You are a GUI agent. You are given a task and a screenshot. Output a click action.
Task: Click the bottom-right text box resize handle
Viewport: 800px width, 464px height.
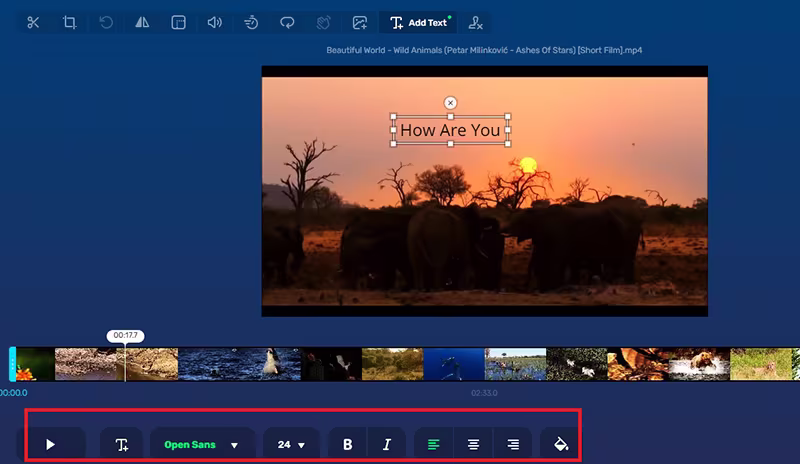pyautogui.click(x=508, y=144)
